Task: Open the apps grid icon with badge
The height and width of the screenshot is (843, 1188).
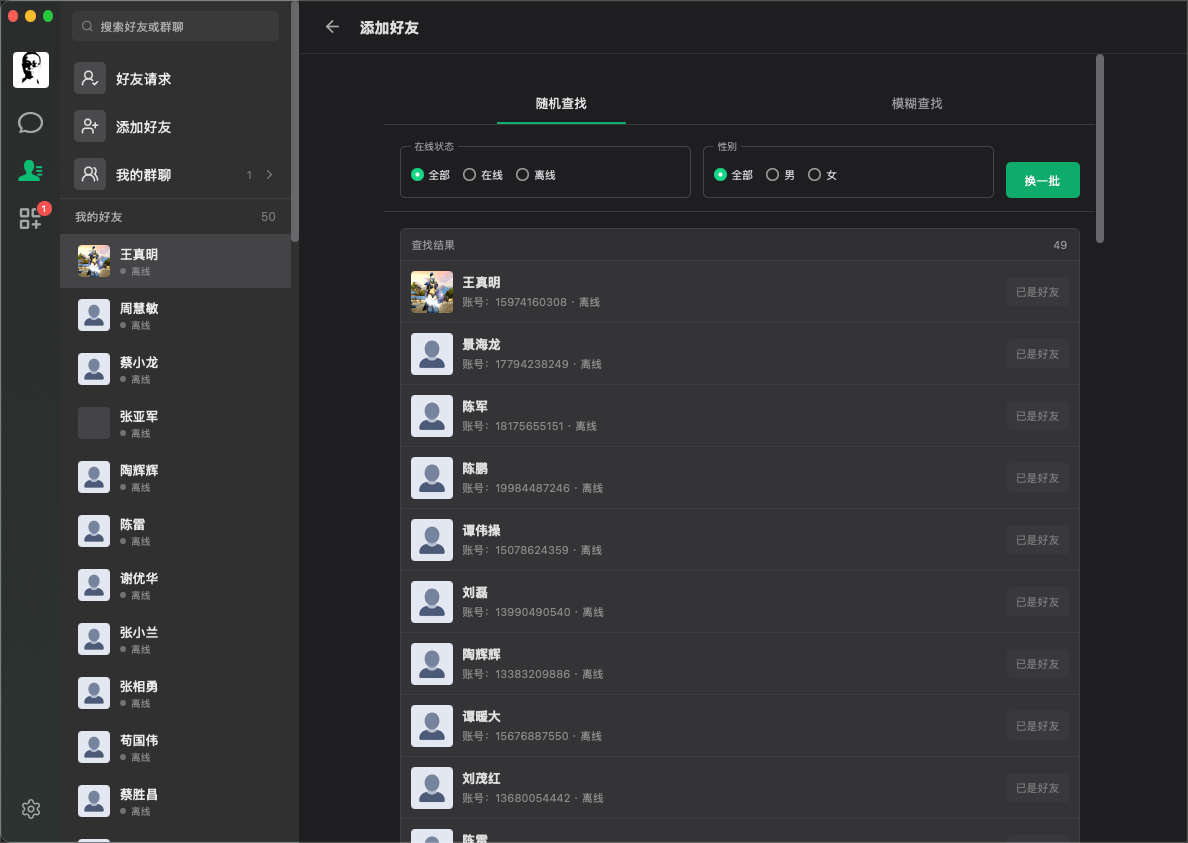Action: coord(30,219)
